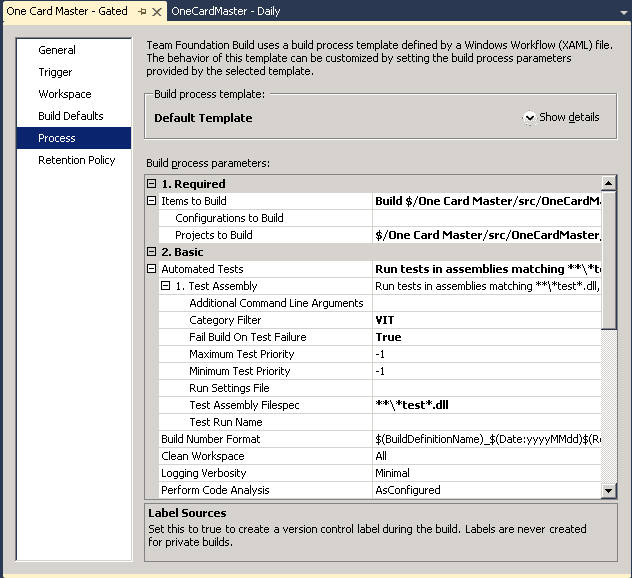Expand Show details for Default Template

pos(561,117)
